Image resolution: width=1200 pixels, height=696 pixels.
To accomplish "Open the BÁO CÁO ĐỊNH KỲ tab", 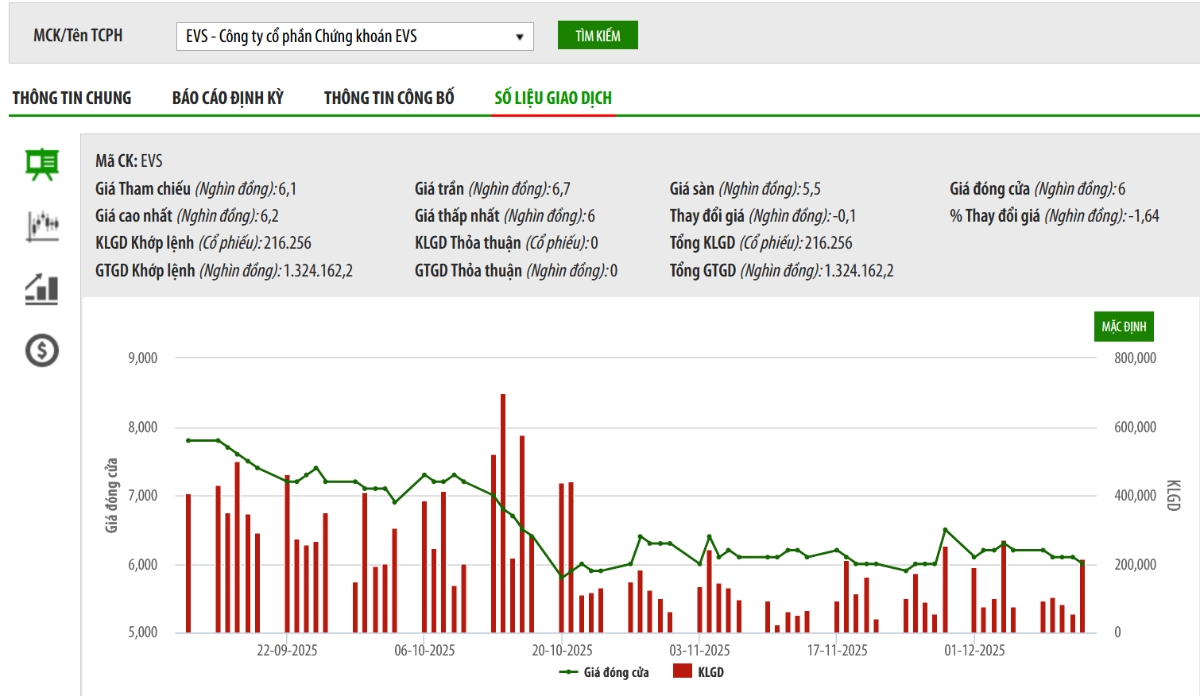I will [228, 98].
